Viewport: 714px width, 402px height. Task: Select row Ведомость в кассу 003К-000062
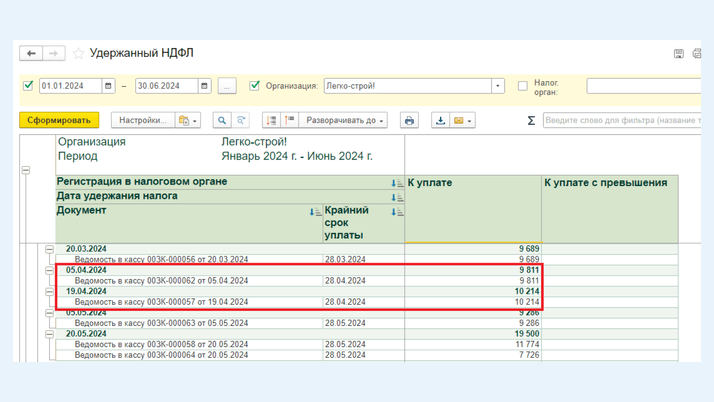coord(162,281)
